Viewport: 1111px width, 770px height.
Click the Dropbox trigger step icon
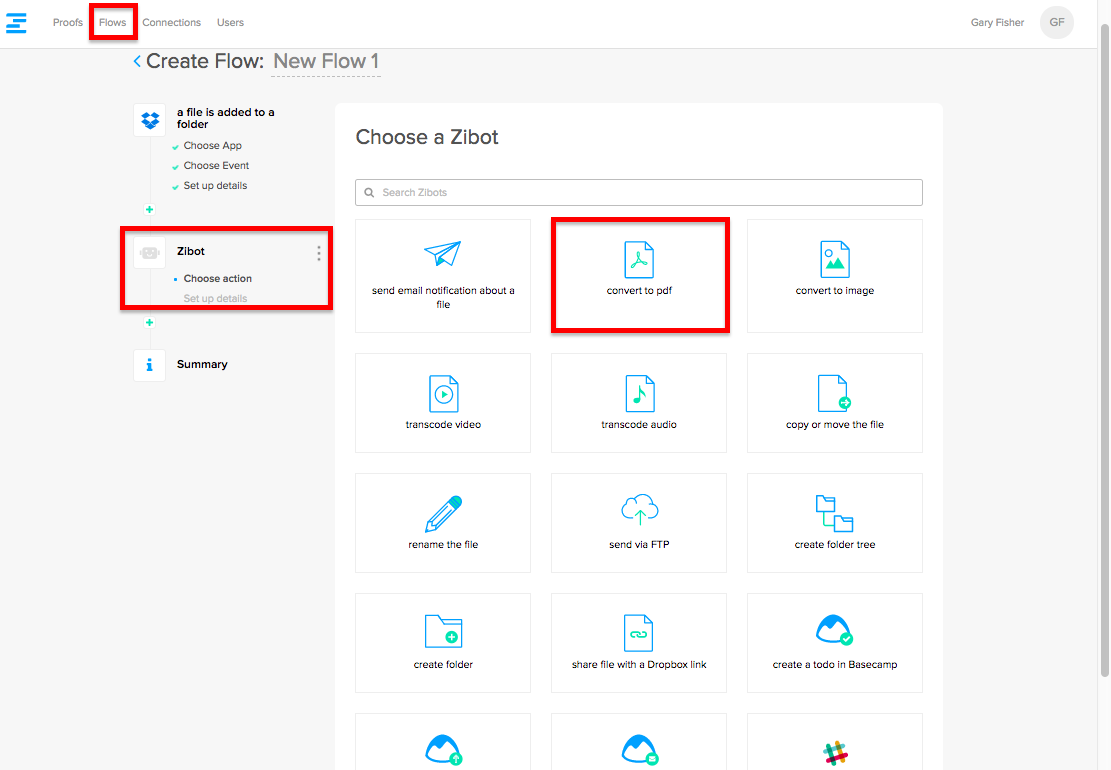pos(150,121)
